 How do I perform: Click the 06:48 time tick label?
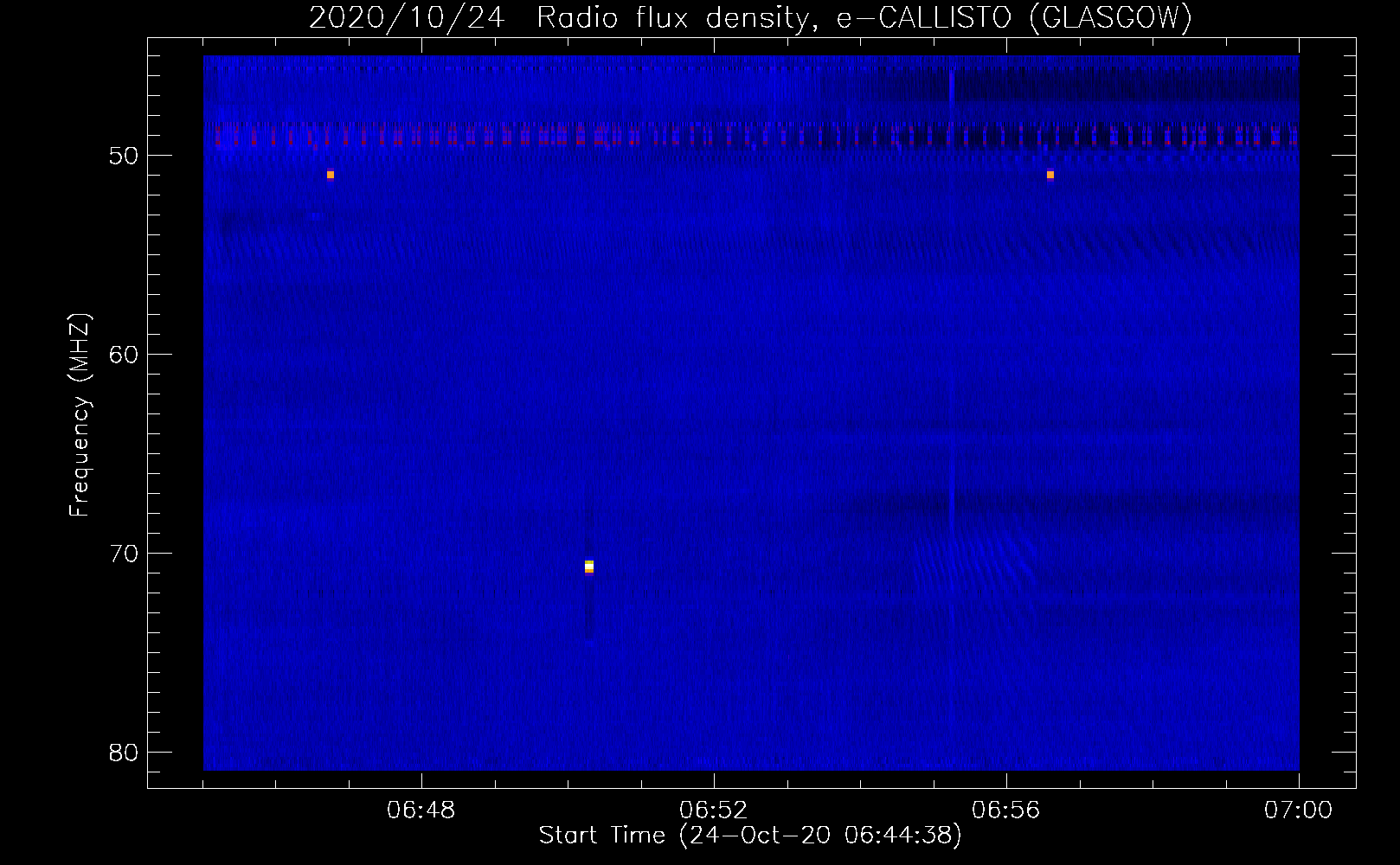(x=421, y=811)
